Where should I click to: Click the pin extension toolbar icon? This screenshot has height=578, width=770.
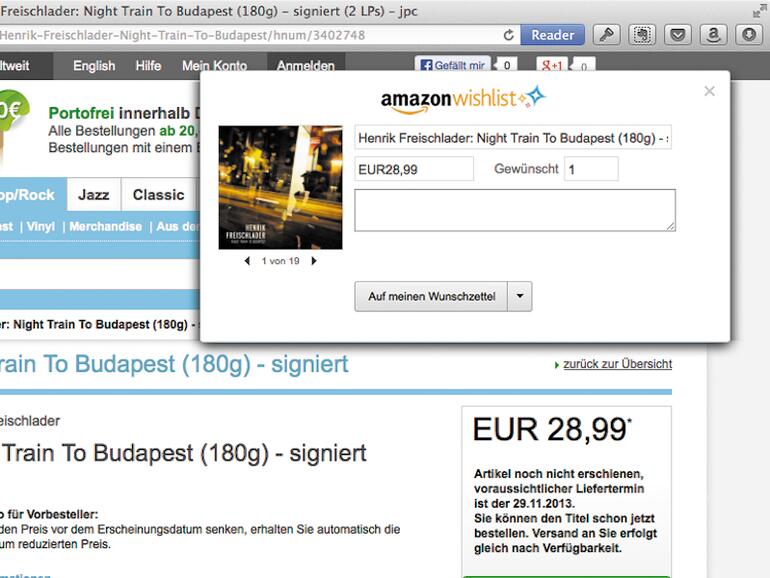coord(606,35)
